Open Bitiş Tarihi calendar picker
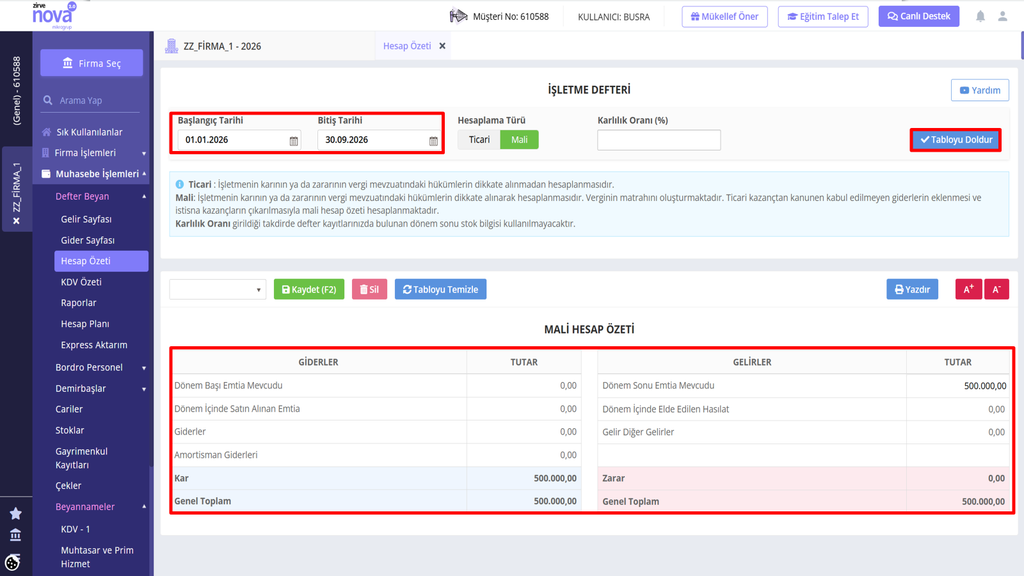The height and width of the screenshot is (576, 1024). [x=434, y=140]
